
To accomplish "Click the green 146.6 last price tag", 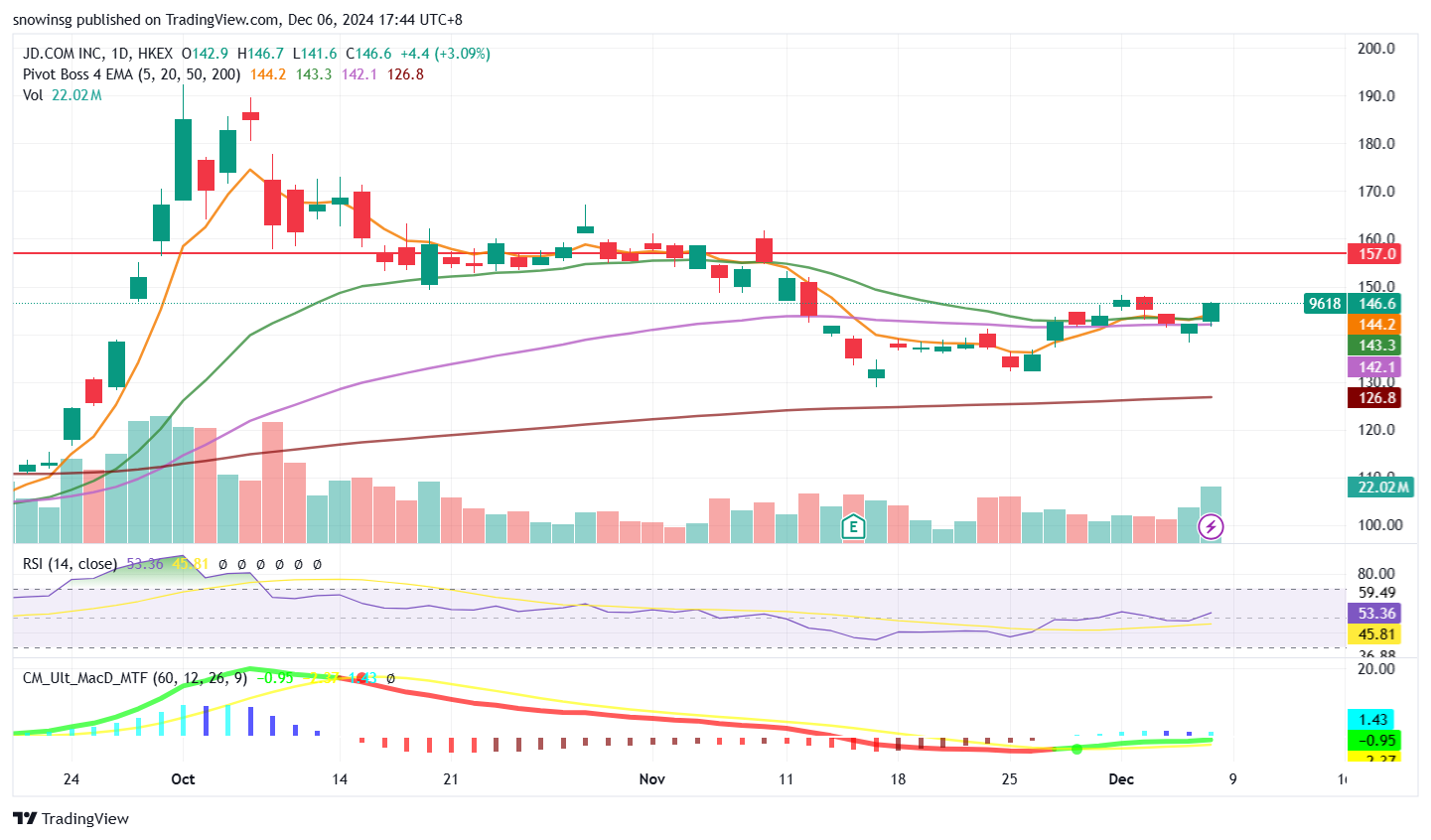I will click(1374, 304).
